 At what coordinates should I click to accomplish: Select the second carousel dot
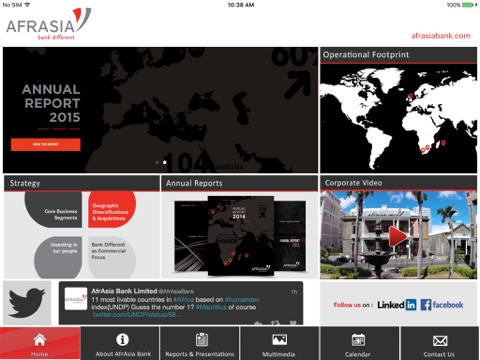click(165, 162)
